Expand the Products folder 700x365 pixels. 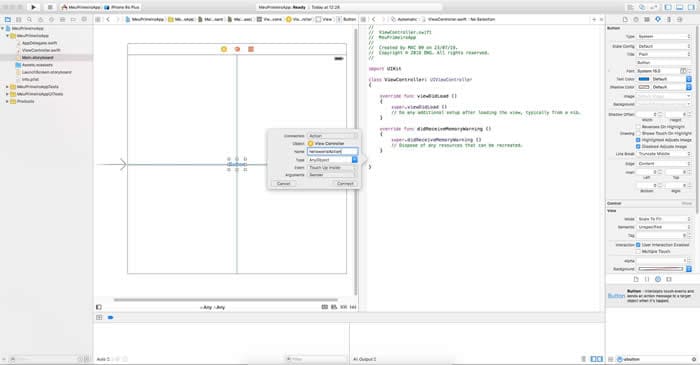point(7,102)
